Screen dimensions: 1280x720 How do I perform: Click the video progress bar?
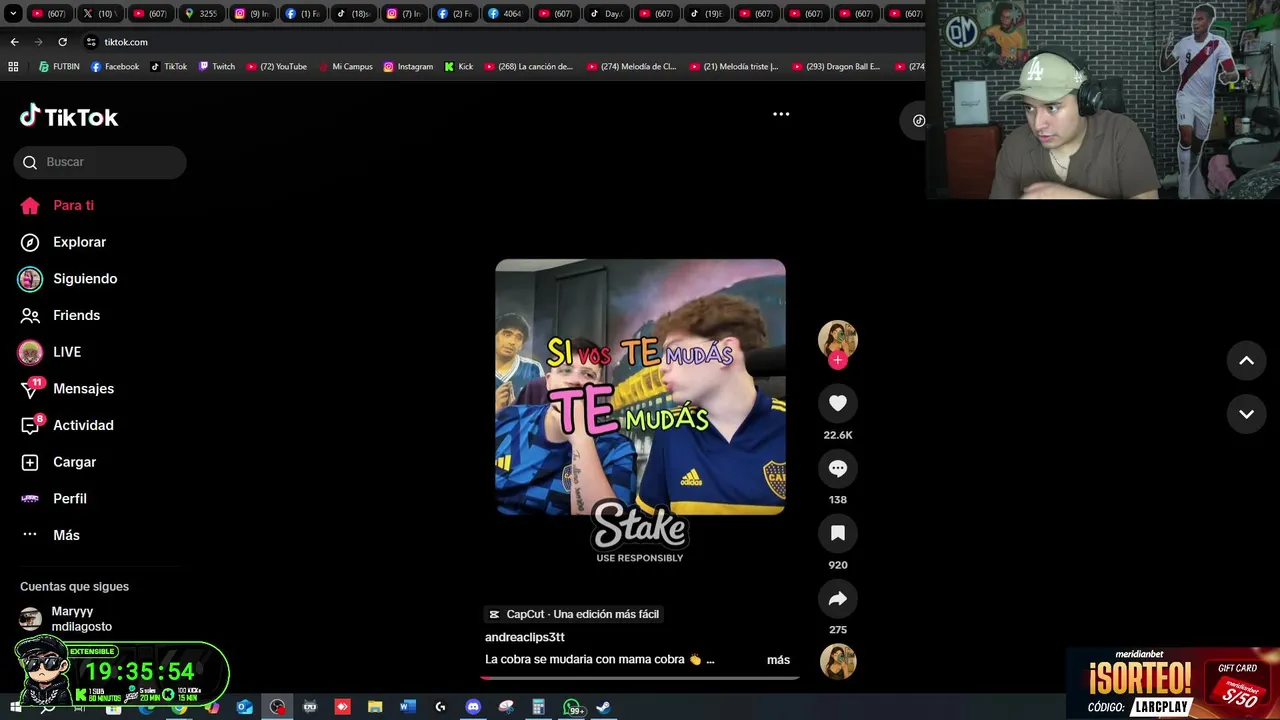[640, 678]
